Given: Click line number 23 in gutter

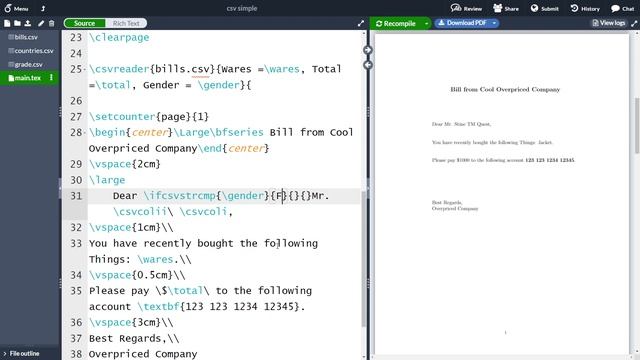Looking at the screenshot, I should pyautogui.click(x=76, y=38).
